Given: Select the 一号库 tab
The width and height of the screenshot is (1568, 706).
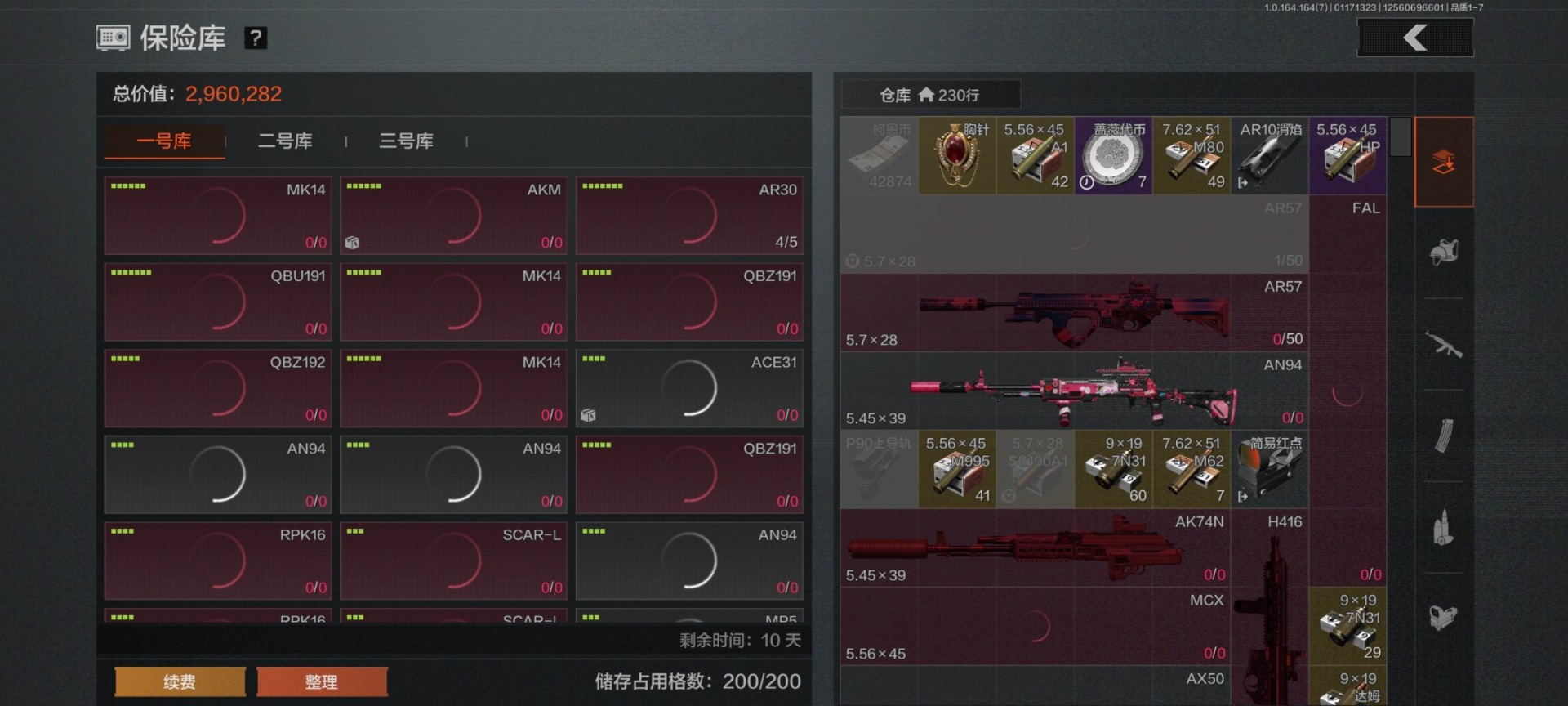Looking at the screenshot, I should click(164, 141).
